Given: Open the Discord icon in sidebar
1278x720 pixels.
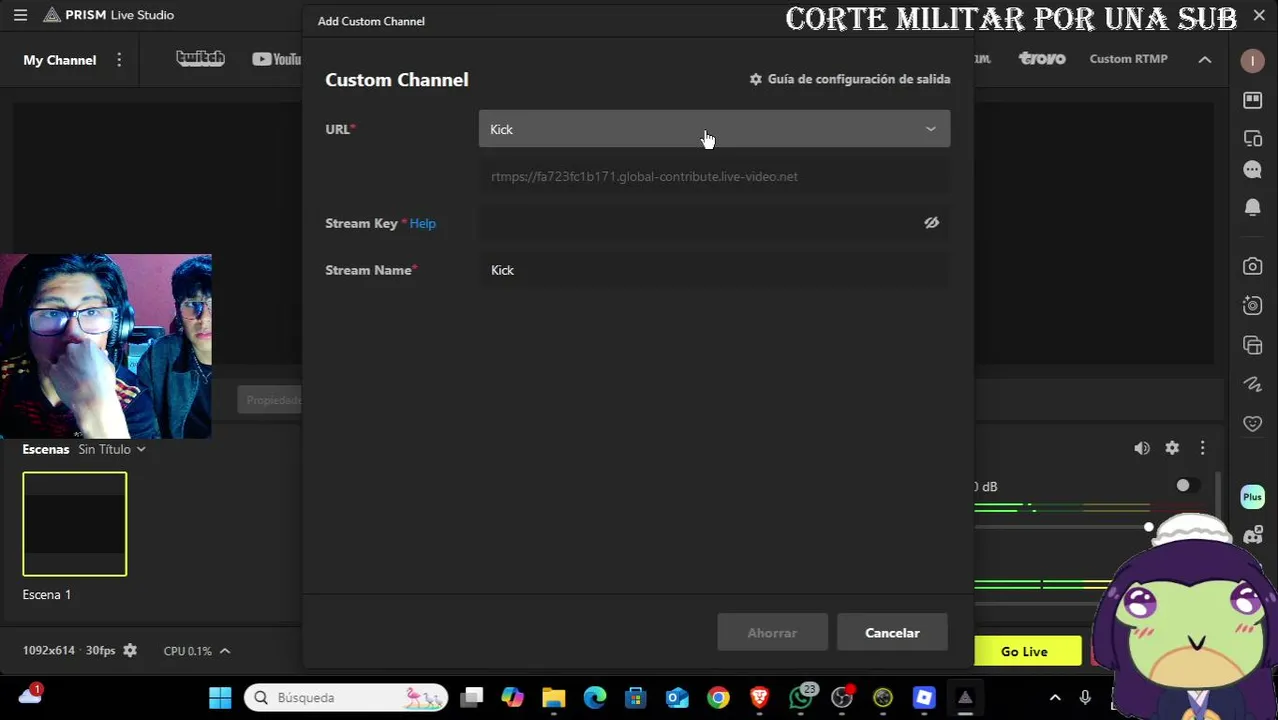Looking at the screenshot, I should 1253,536.
